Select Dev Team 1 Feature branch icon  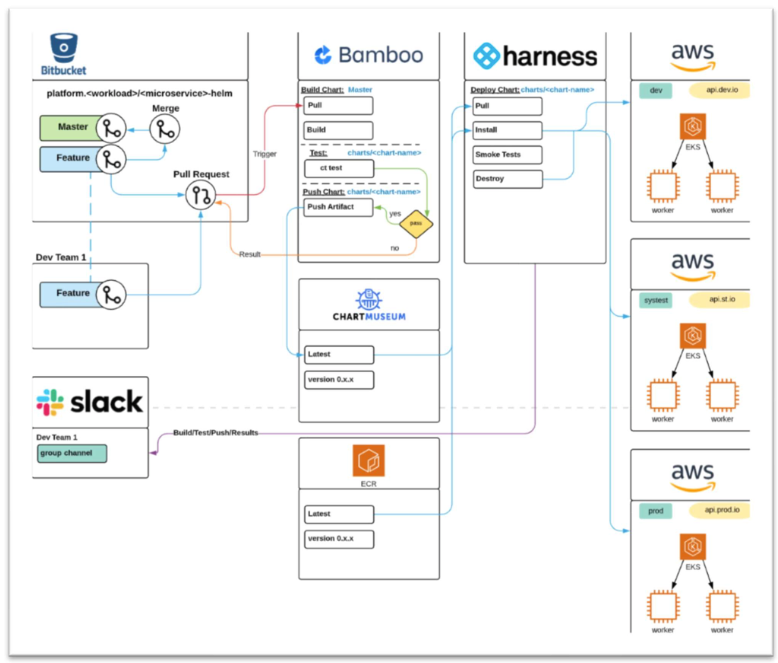pos(111,295)
